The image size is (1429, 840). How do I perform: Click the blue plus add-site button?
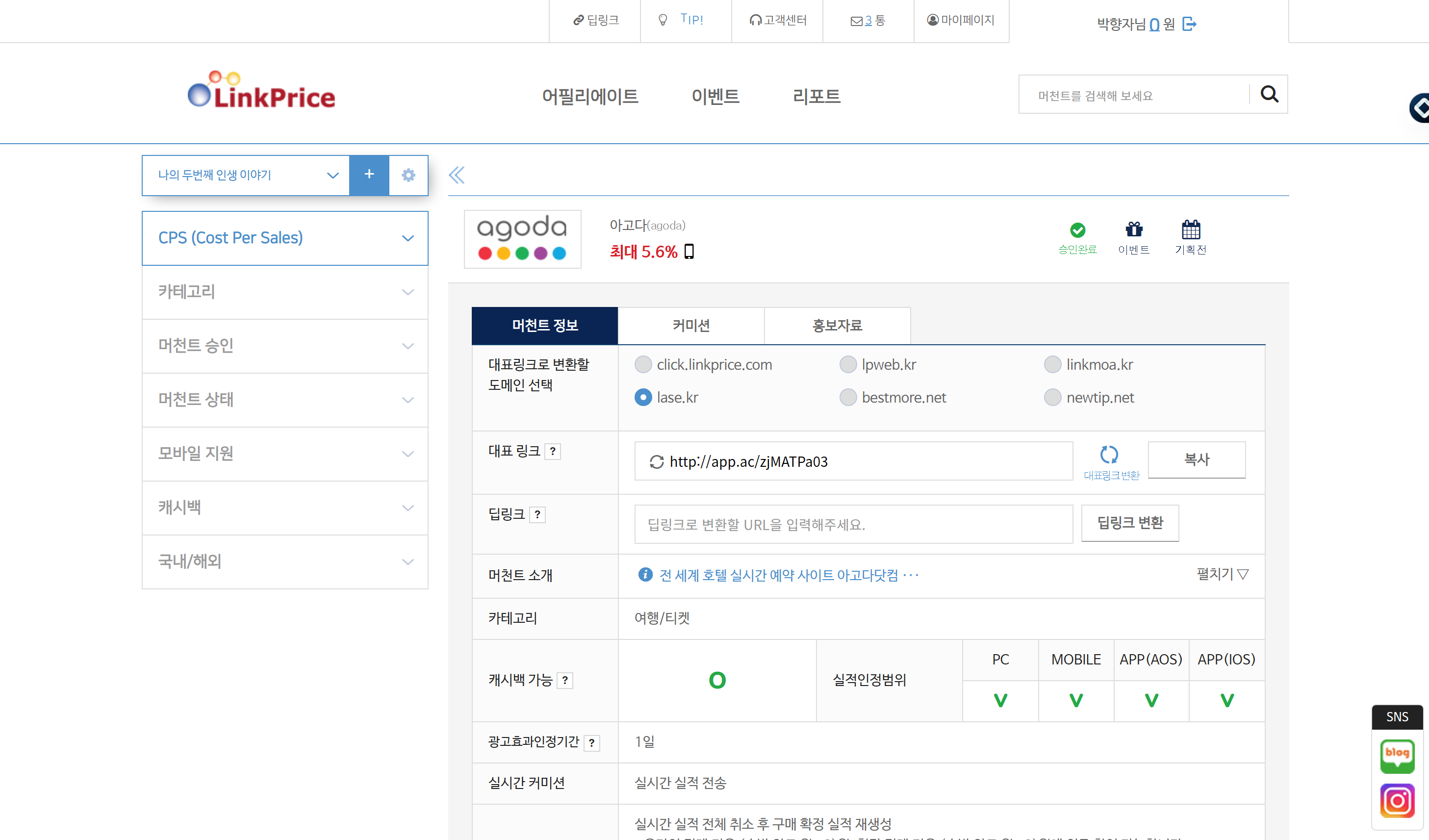click(369, 175)
